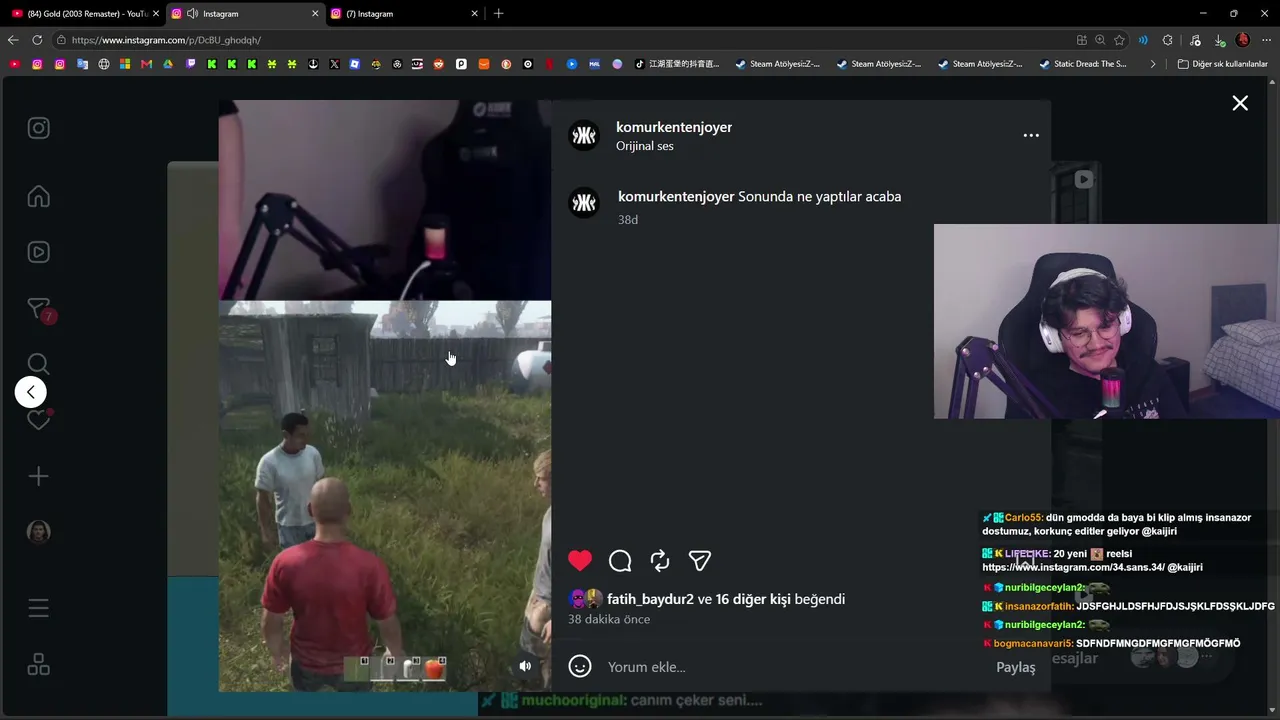Share the post via paper plane icon
The image size is (1280, 720).
click(x=700, y=561)
